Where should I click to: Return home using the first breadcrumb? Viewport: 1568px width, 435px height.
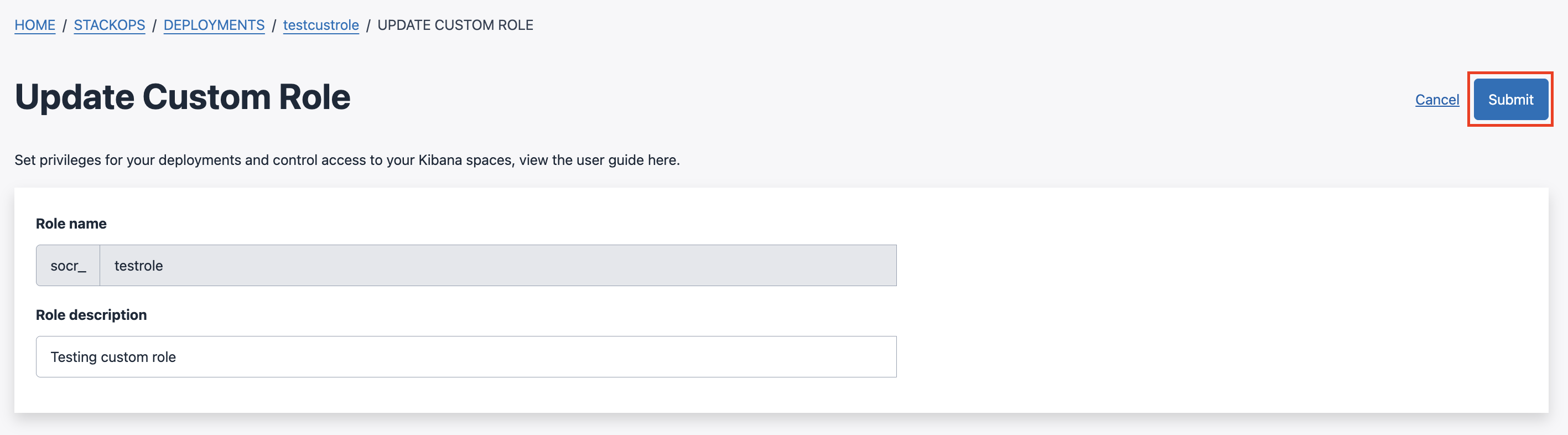click(x=34, y=25)
